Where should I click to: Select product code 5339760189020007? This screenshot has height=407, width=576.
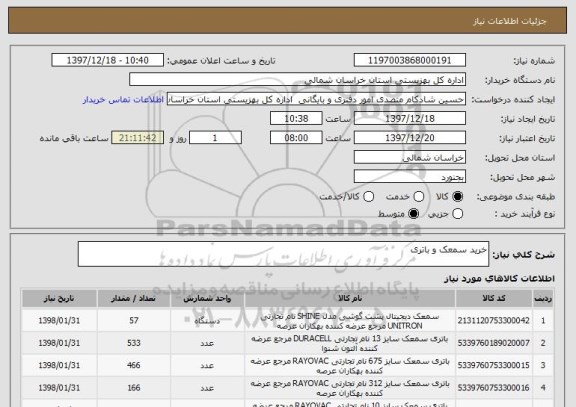pyautogui.click(x=494, y=343)
